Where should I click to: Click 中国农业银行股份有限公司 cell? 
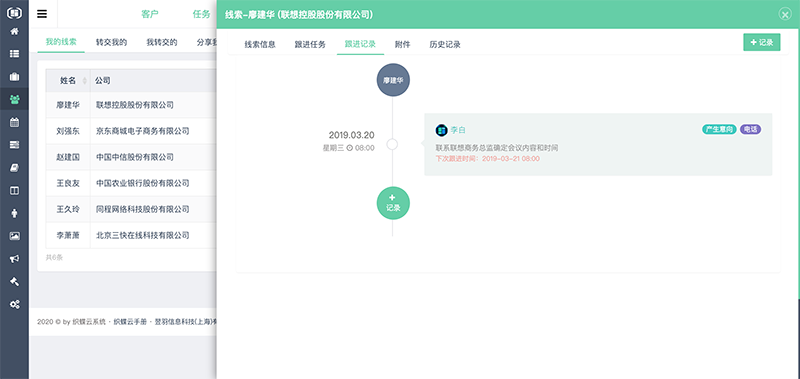point(143,183)
